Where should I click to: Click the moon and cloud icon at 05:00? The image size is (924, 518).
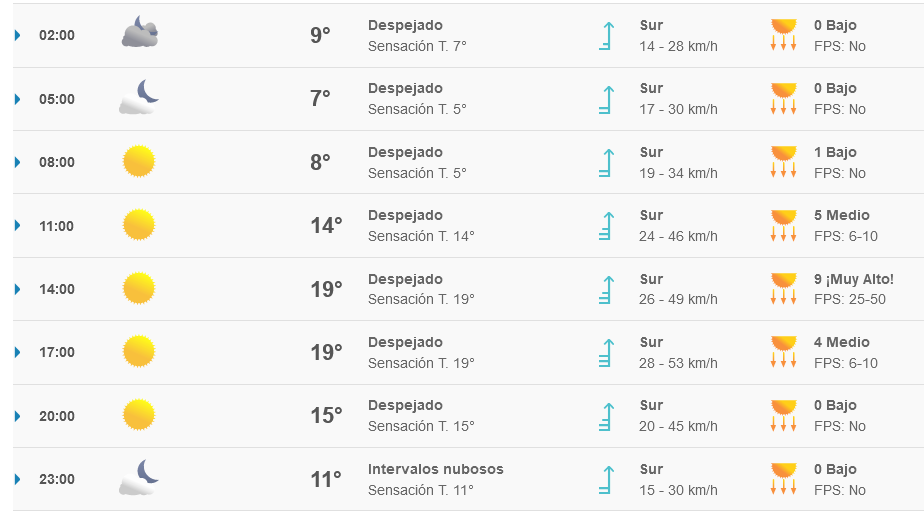pyautogui.click(x=139, y=98)
